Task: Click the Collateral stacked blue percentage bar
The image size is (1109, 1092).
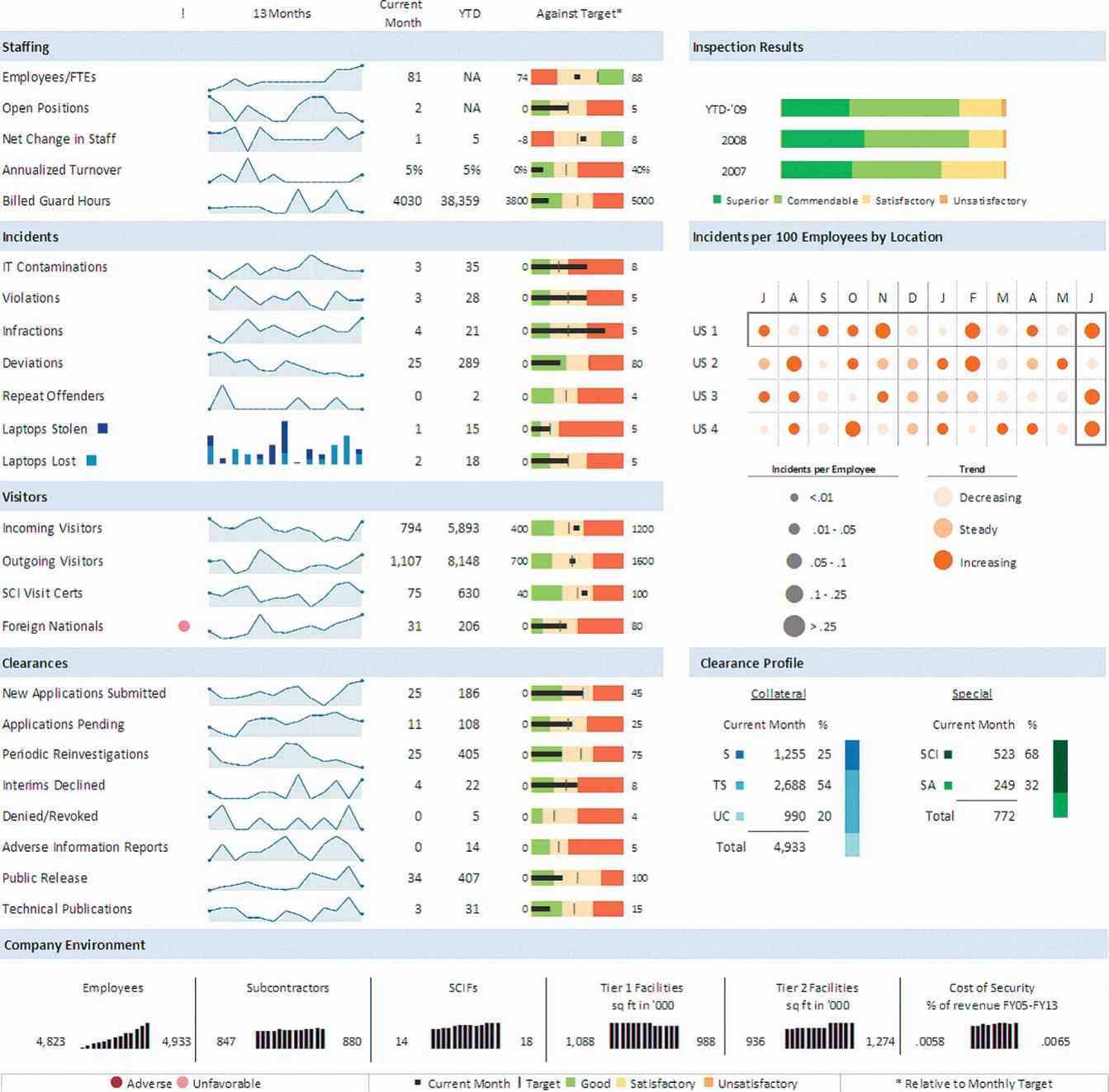Action: pos(852,798)
